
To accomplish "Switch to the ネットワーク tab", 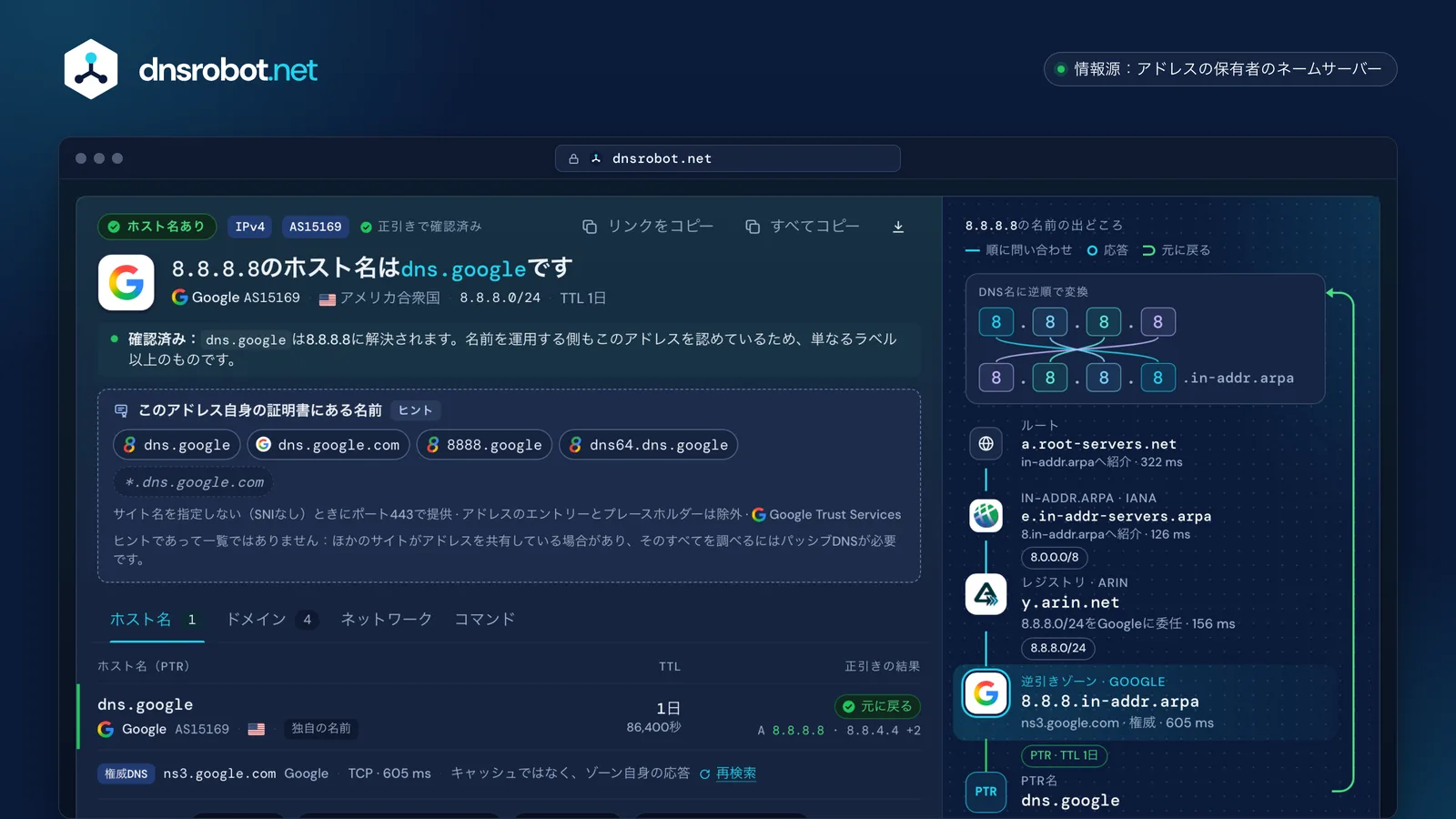I will click(386, 620).
